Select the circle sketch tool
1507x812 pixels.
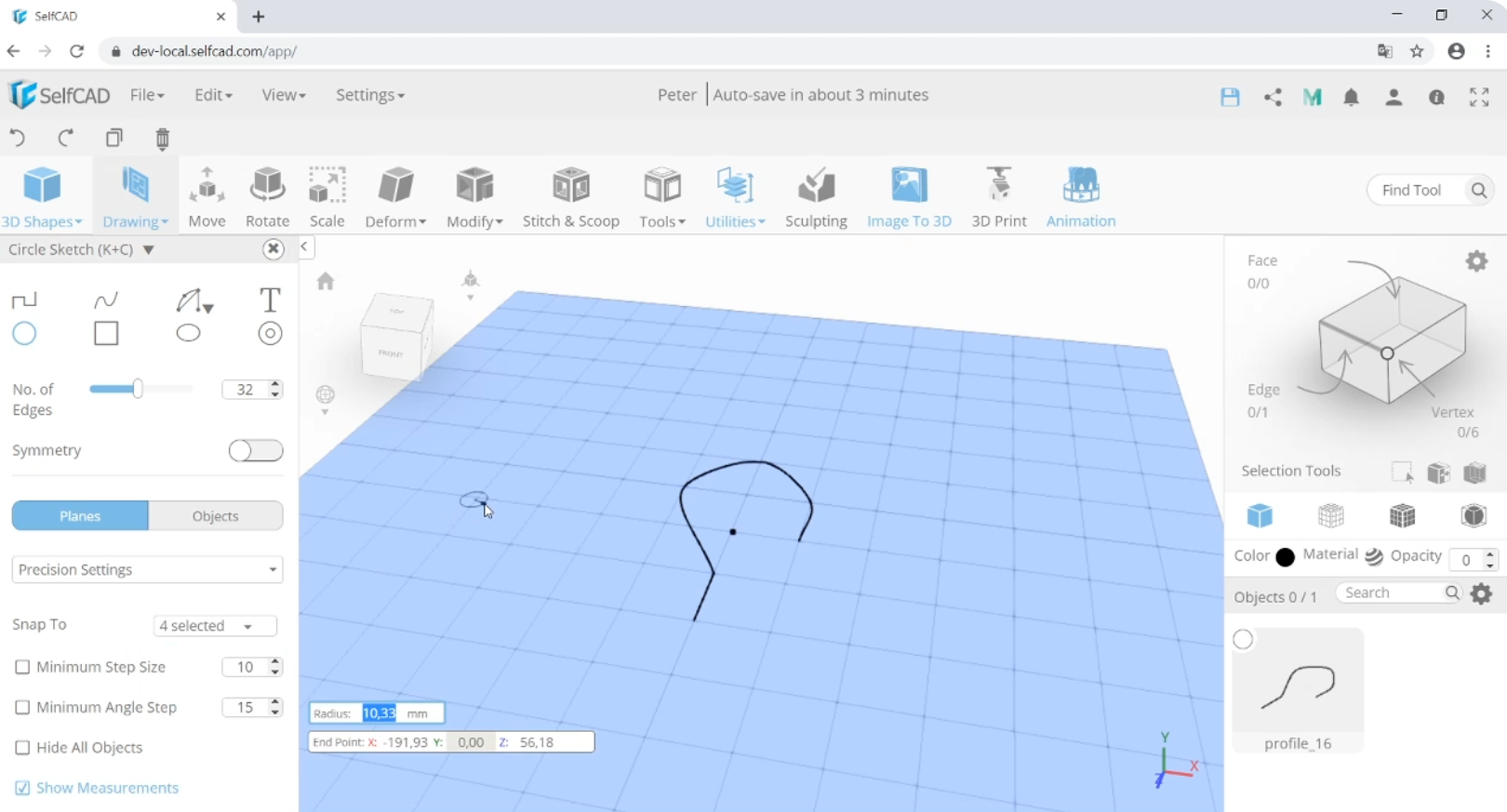coord(24,333)
